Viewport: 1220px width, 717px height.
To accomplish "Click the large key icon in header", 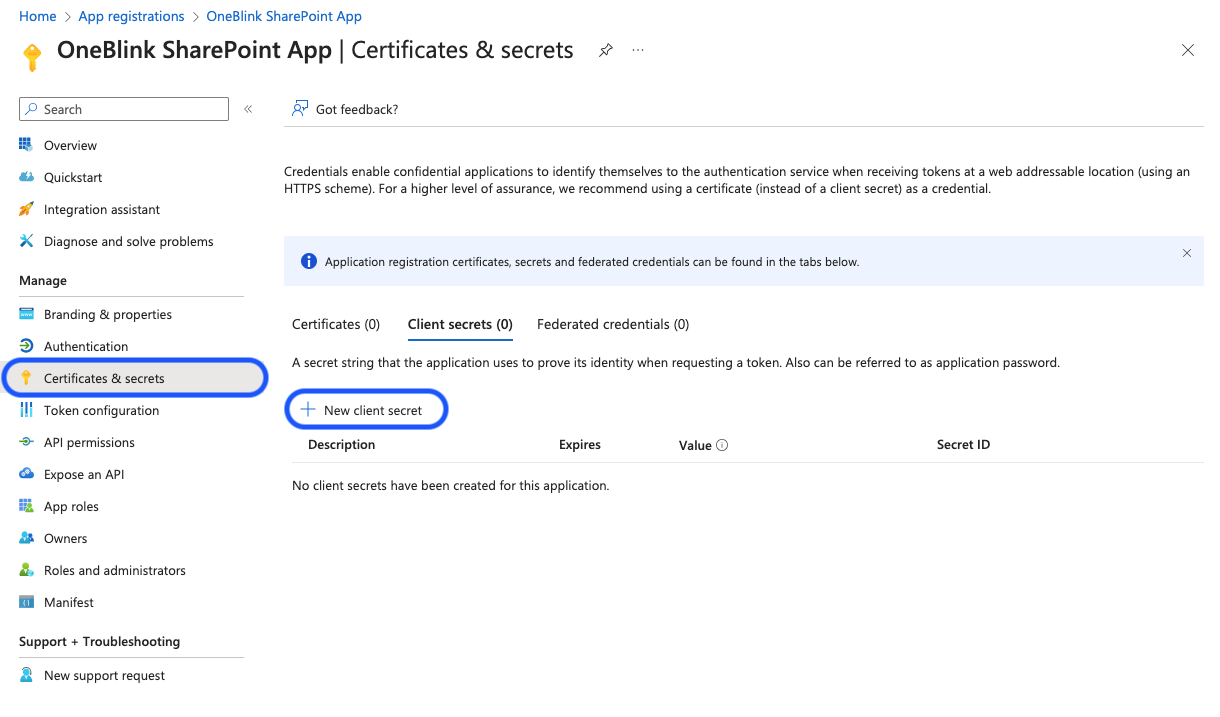I will coord(32,57).
